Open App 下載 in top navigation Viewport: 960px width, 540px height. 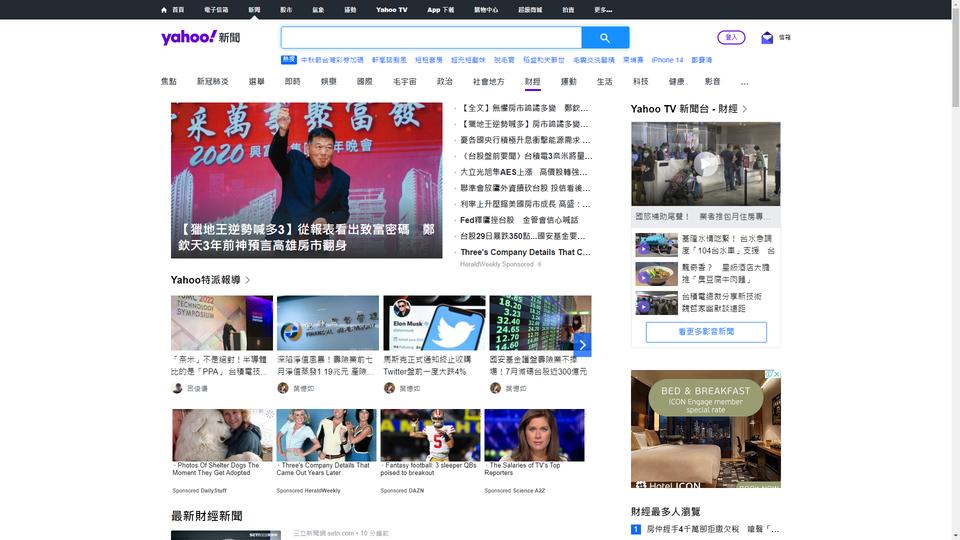click(x=440, y=10)
